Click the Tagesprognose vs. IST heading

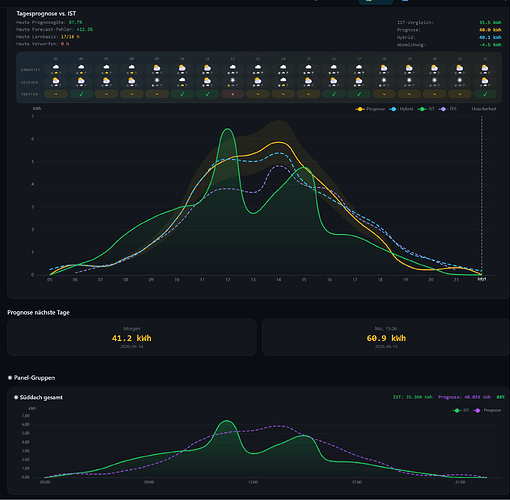point(46,14)
